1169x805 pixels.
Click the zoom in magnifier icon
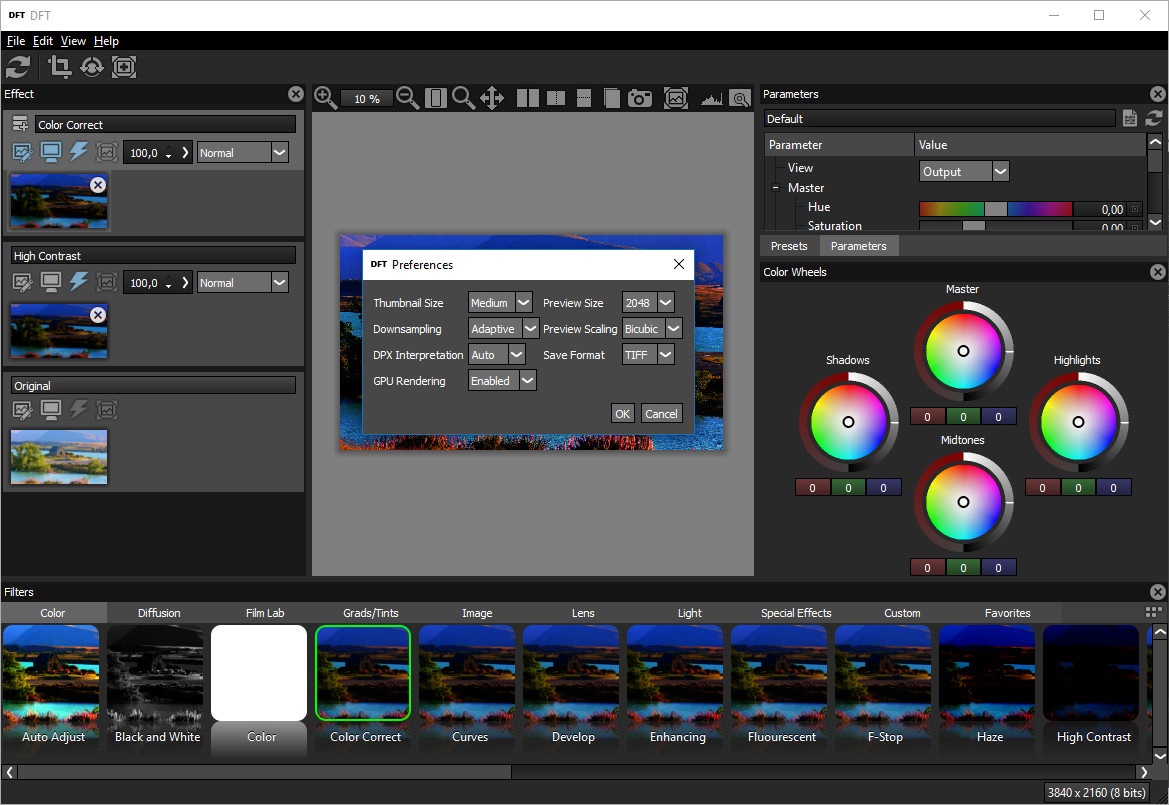pos(325,97)
